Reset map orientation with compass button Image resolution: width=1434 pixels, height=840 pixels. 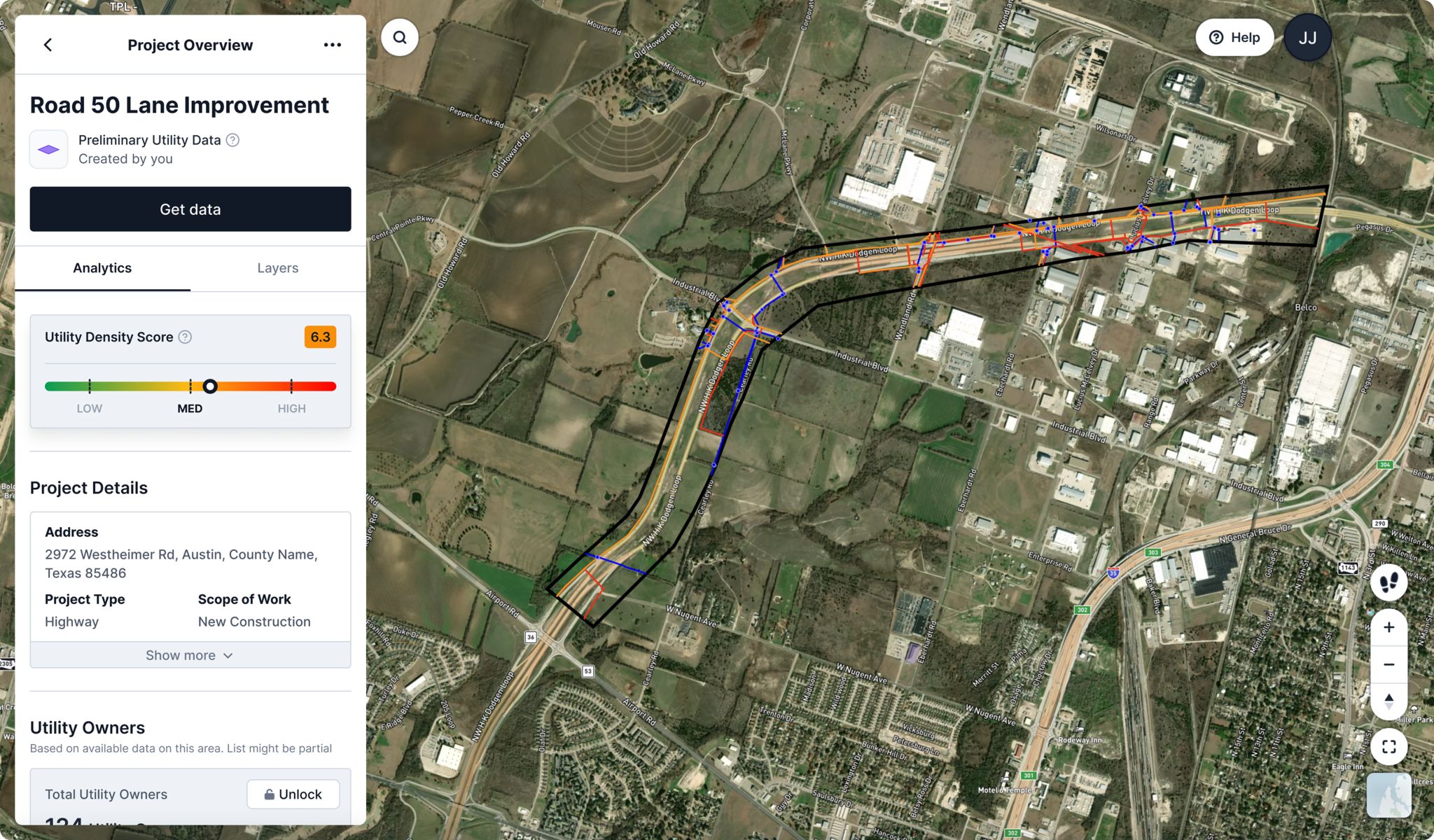(x=1389, y=701)
